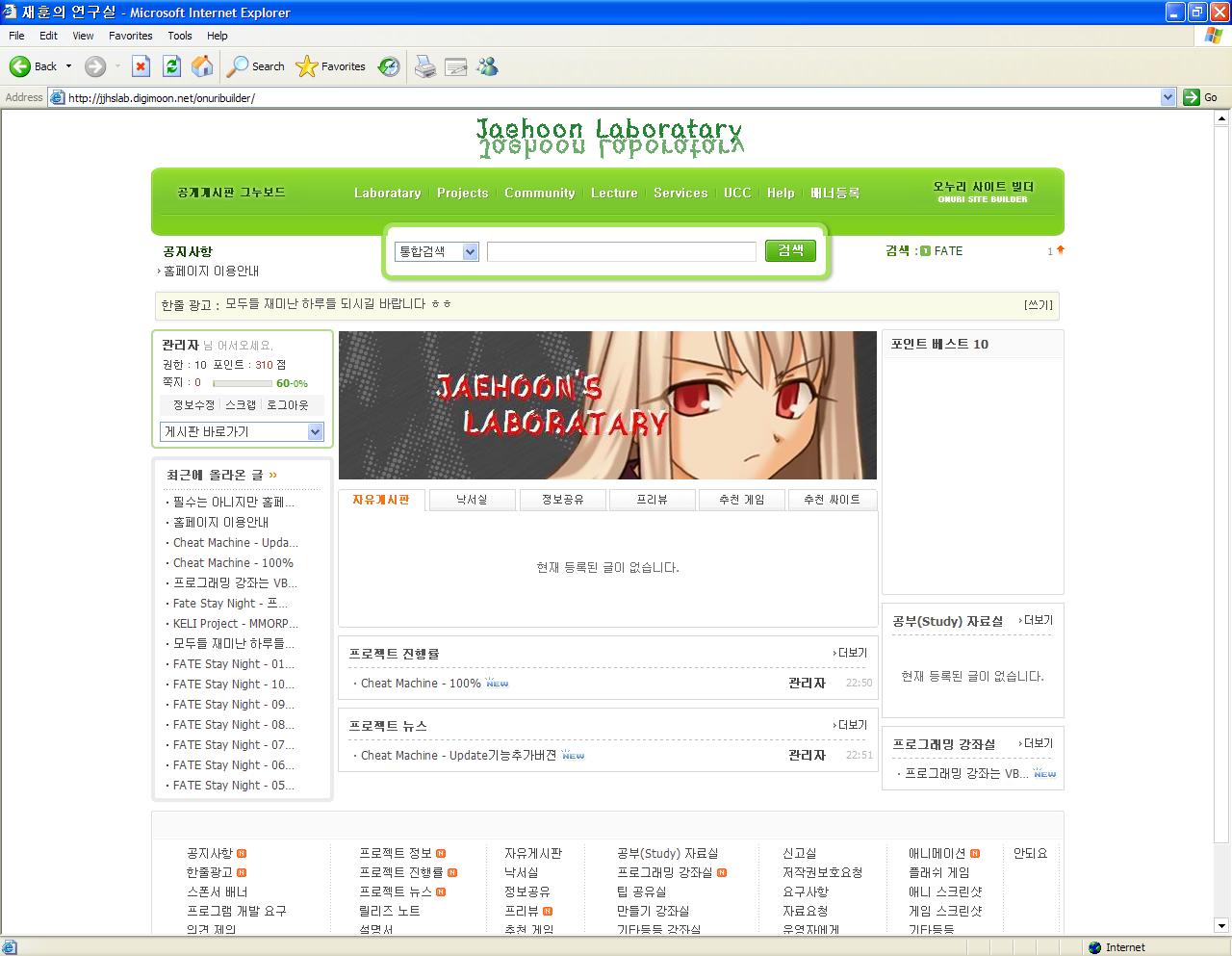Click the 정보수정 link in the user box
1232x956 pixels.
tap(193, 405)
